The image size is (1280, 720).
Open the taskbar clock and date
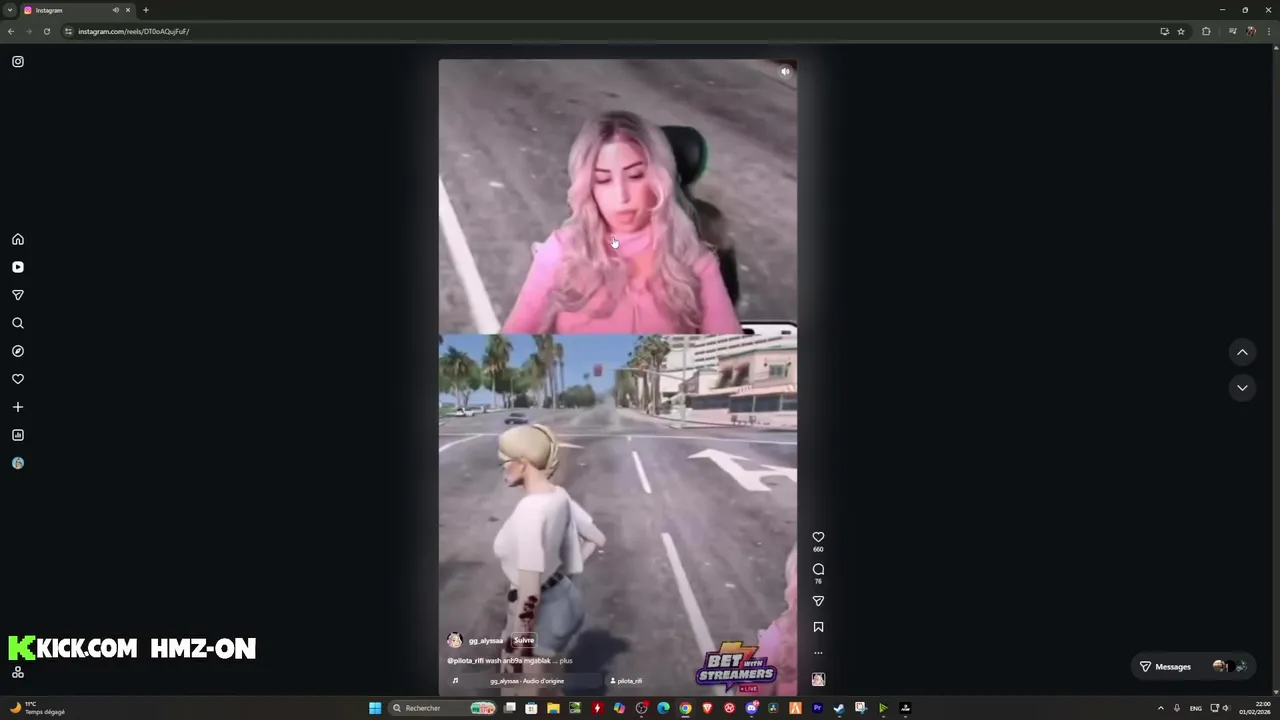(x=1255, y=708)
